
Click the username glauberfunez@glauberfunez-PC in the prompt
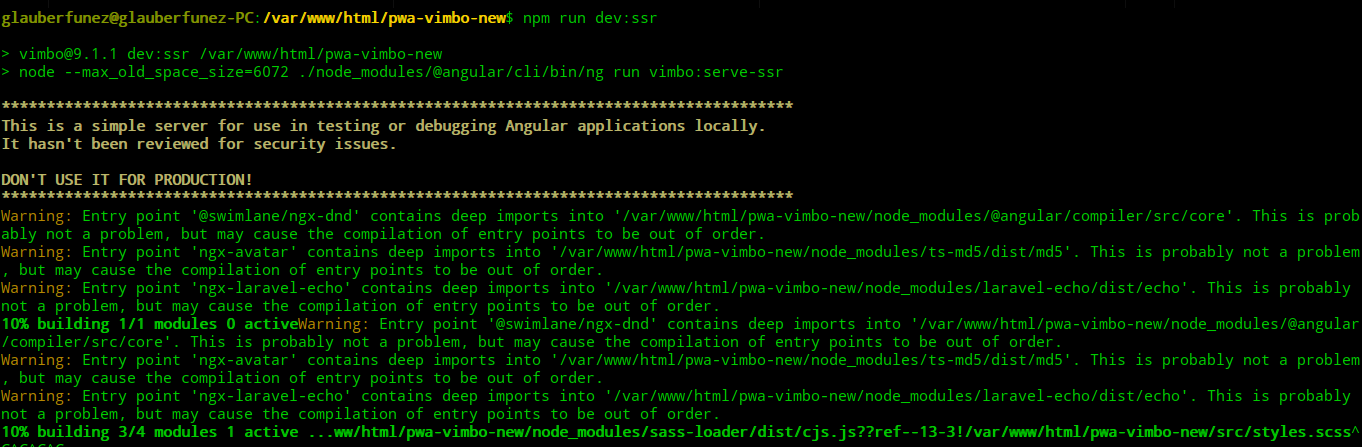(x=129, y=18)
